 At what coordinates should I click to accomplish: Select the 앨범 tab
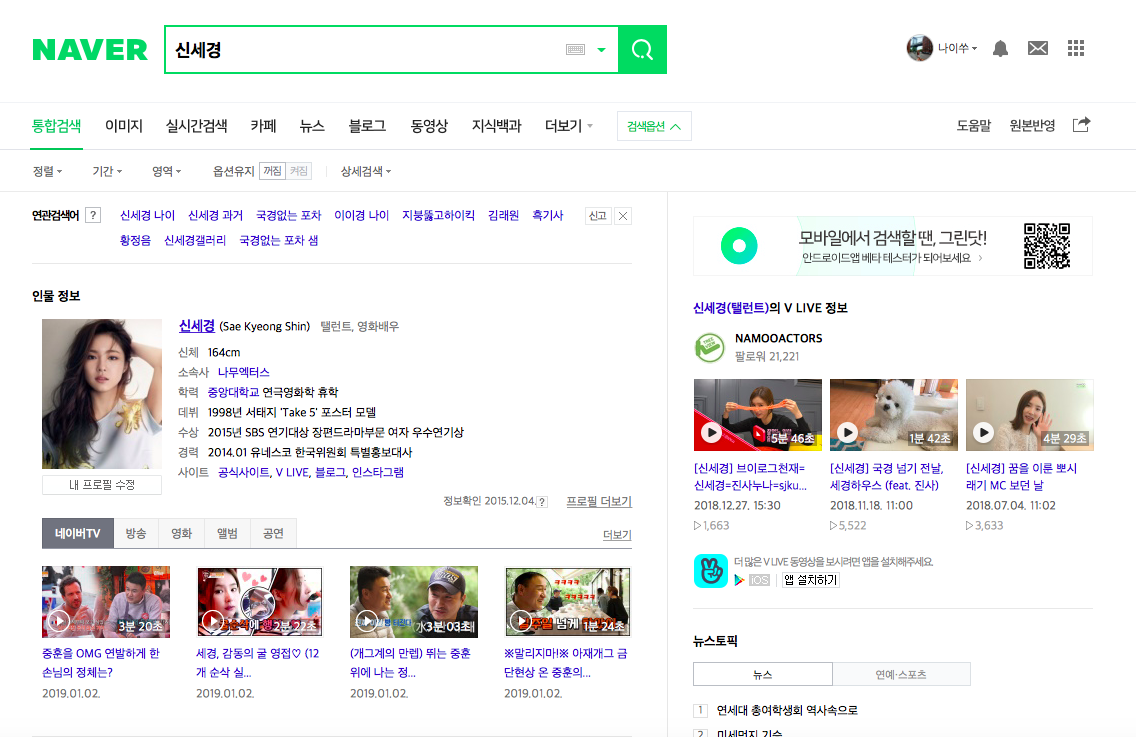(x=227, y=533)
